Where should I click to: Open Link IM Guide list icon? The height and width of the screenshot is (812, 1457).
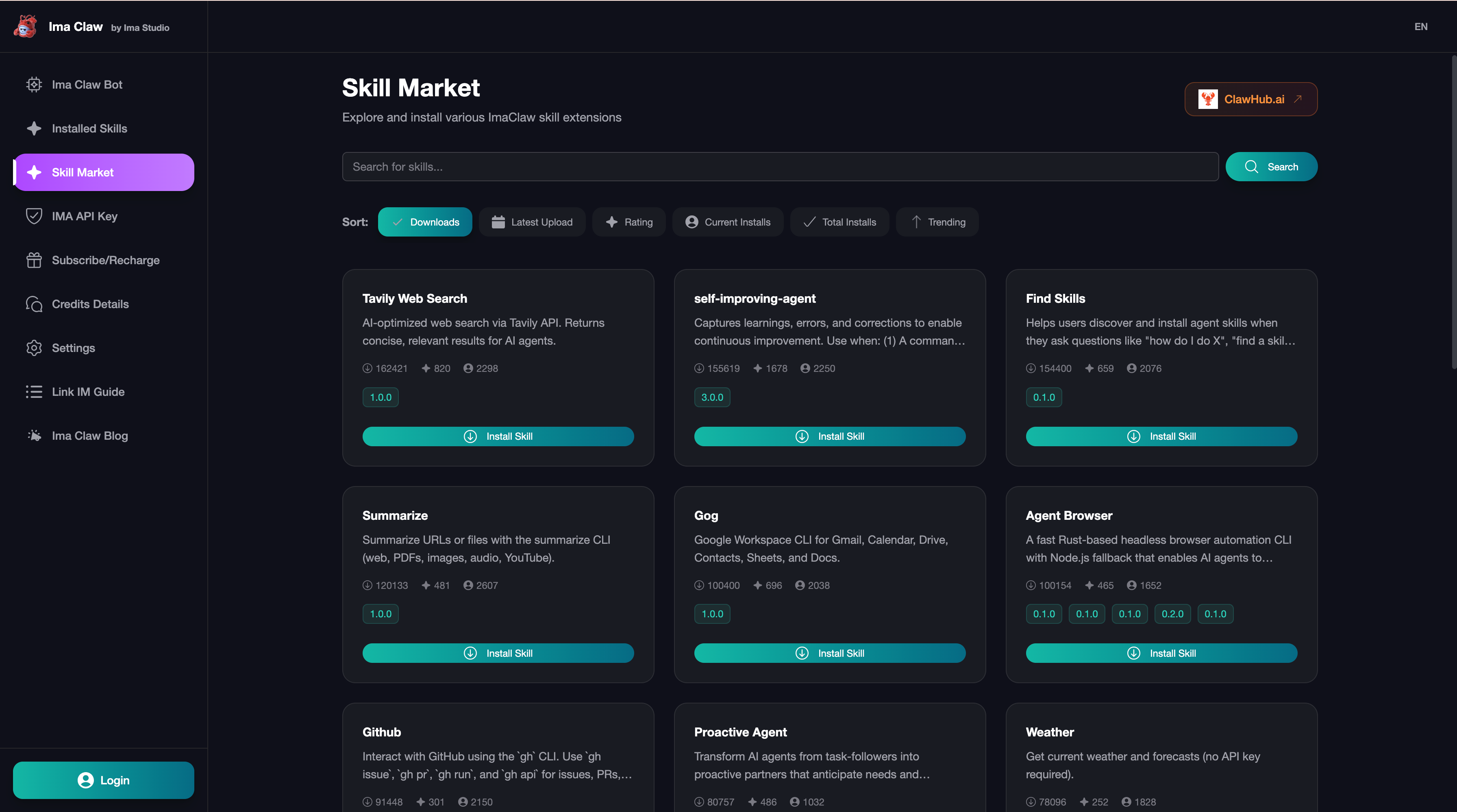pyautogui.click(x=34, y=392)
